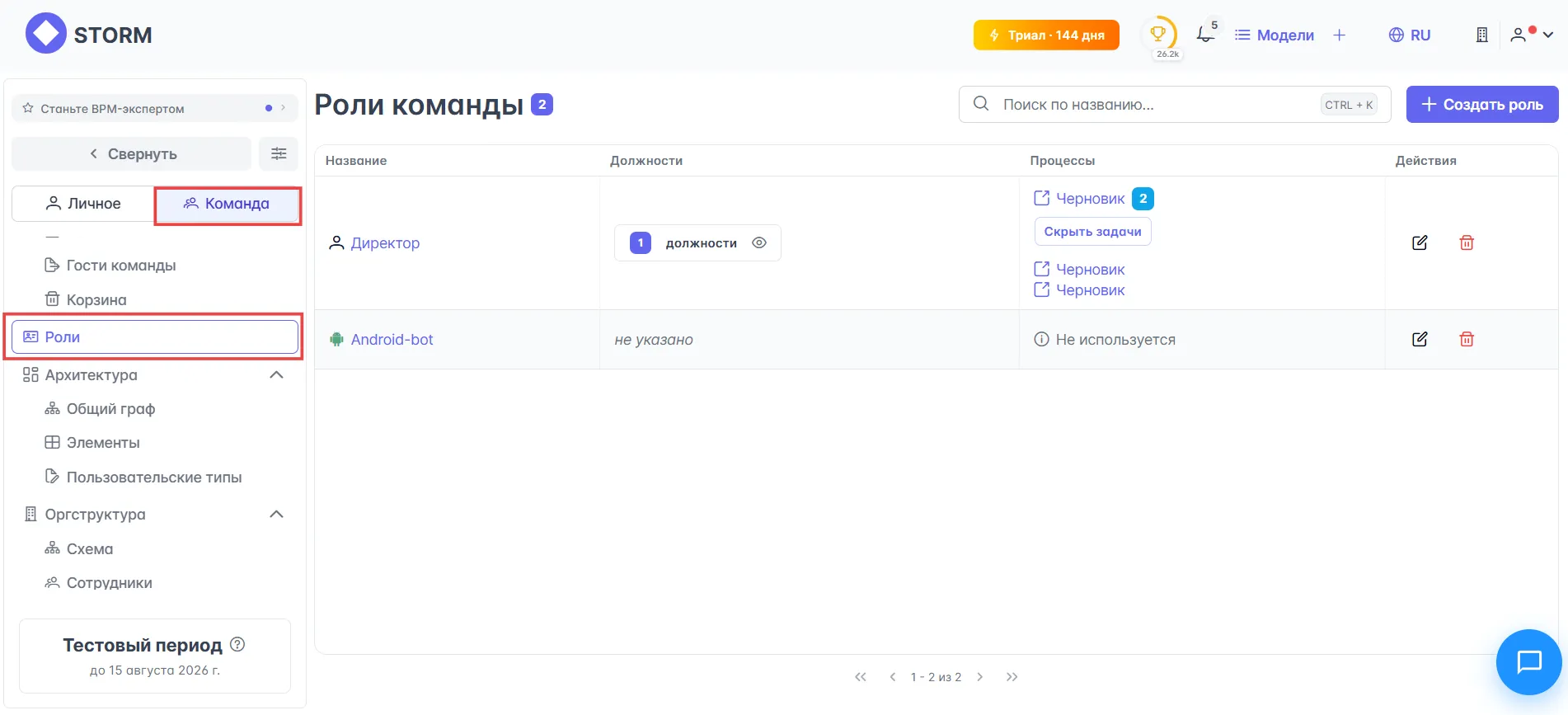
Task: Switch to the Личное tab
Action: pyautogui.click(x=83, y=204)
